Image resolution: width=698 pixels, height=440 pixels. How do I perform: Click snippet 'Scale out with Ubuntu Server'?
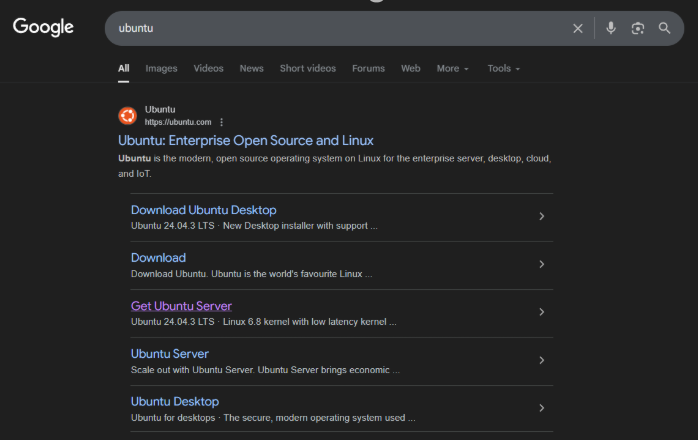(192, 370)
